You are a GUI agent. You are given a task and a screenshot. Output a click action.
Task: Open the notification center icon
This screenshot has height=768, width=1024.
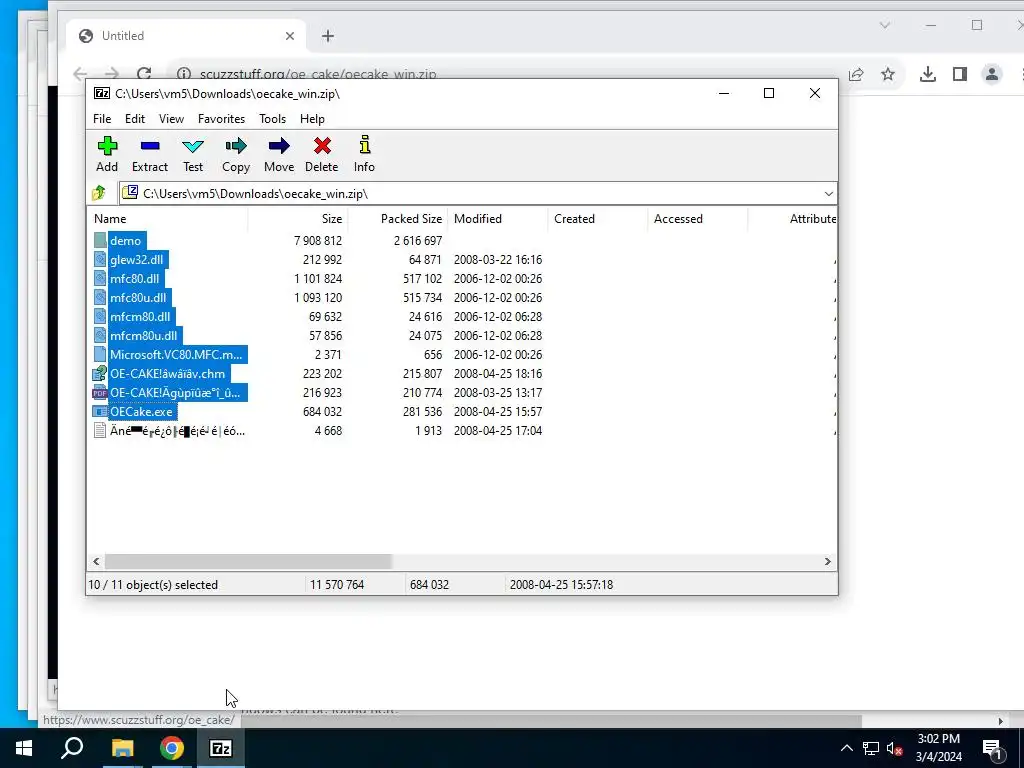pos(991,749)
